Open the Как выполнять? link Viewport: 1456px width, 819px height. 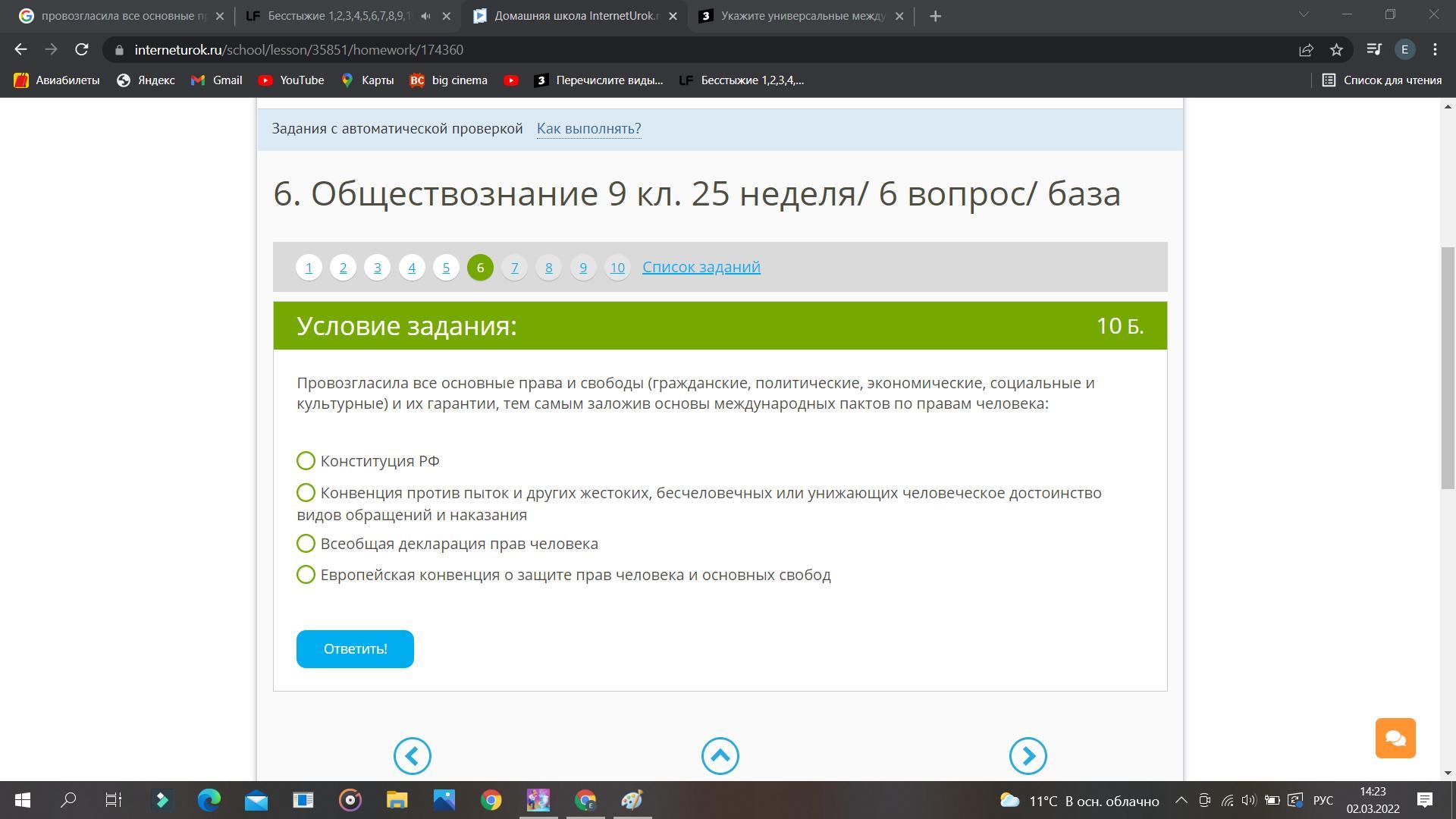tap(588, 129)
